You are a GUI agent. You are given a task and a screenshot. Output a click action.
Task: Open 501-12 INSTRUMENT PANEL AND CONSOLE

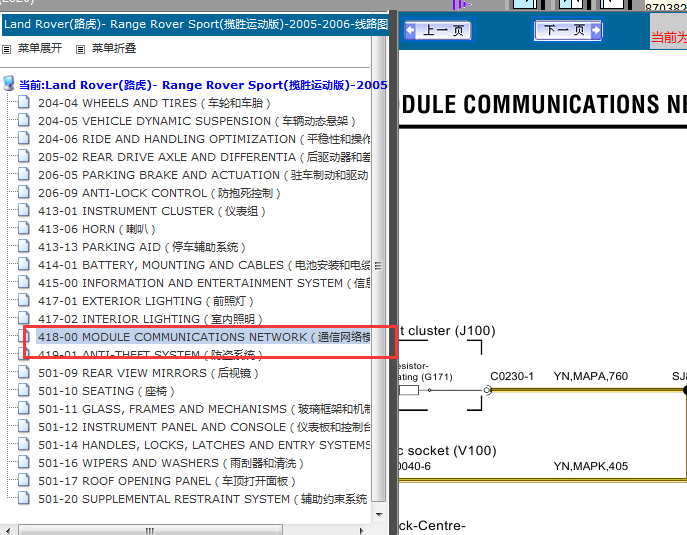[x=204, y=427]
